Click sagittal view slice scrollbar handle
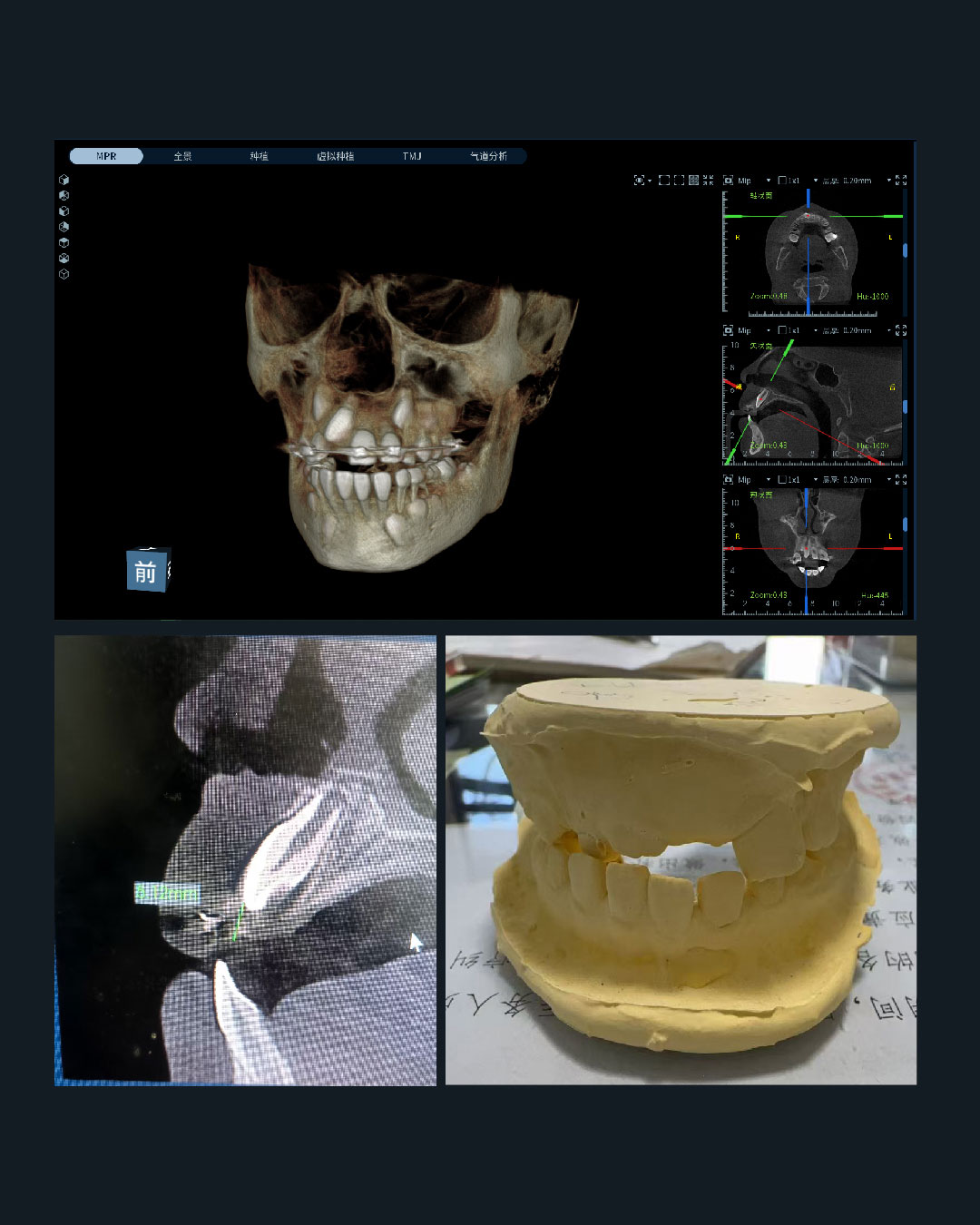 point(905,407)
